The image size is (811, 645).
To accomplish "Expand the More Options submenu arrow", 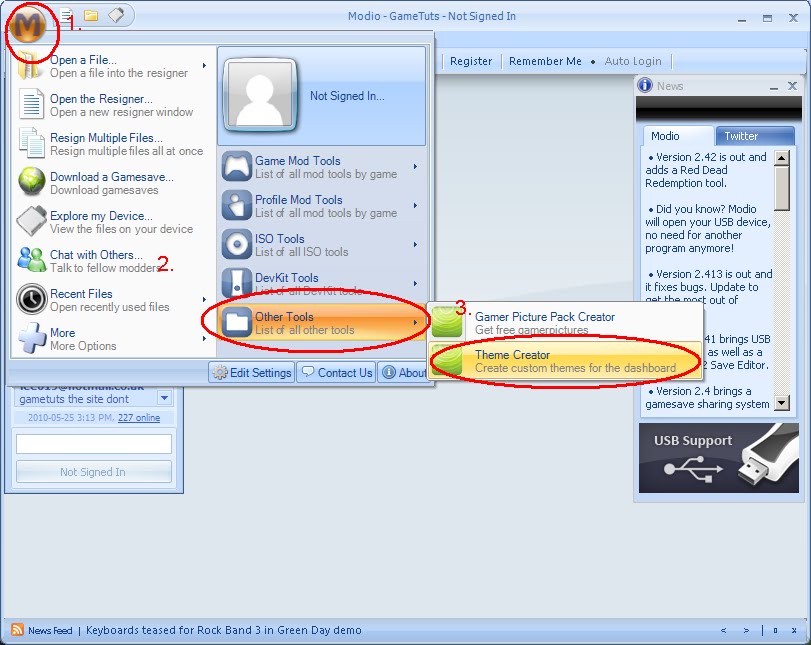I will (205, 339).
